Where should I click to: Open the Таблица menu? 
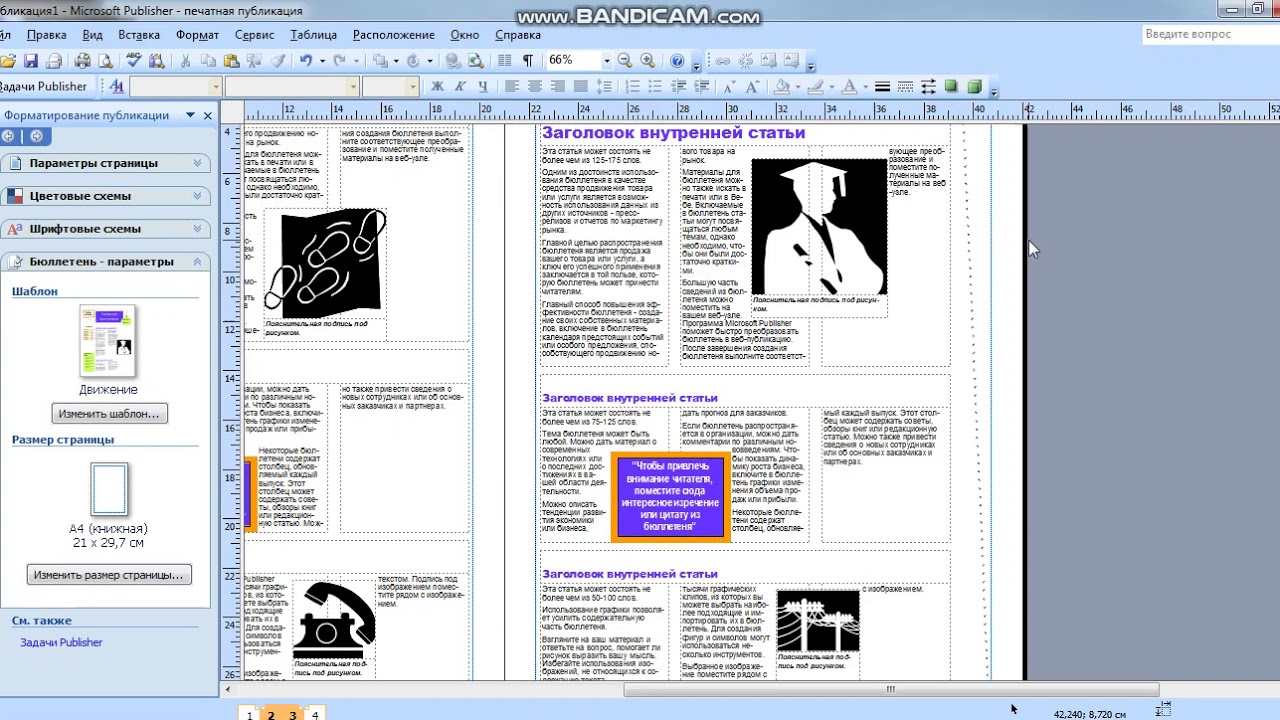(313, 35)
